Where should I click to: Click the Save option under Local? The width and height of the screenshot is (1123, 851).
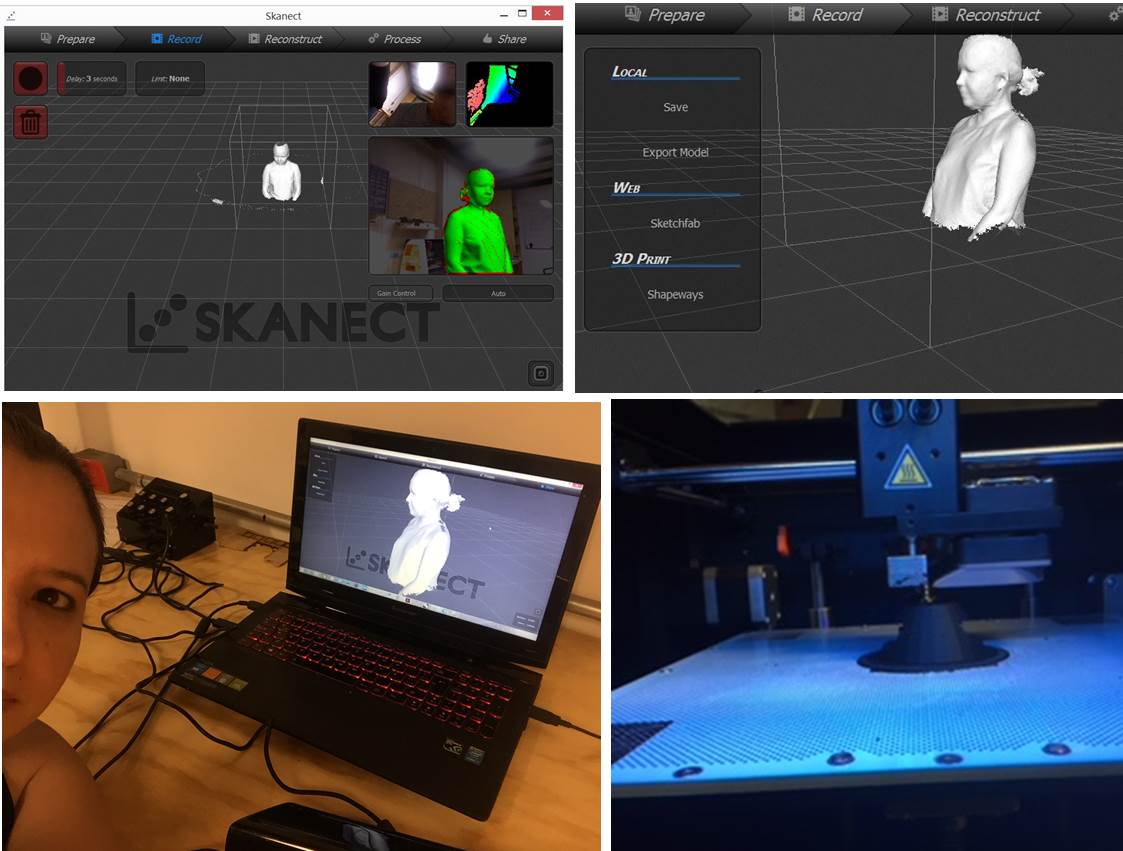coord(675,107)
